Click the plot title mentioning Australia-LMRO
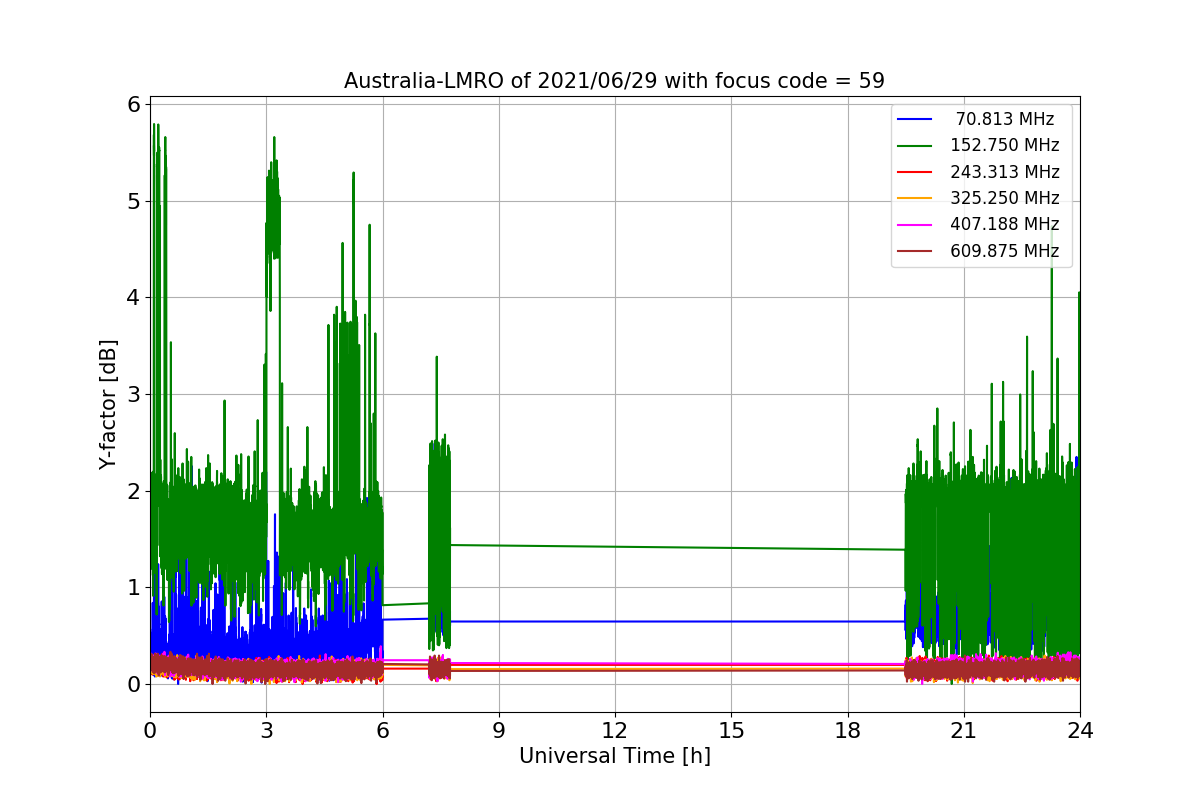 614,81
